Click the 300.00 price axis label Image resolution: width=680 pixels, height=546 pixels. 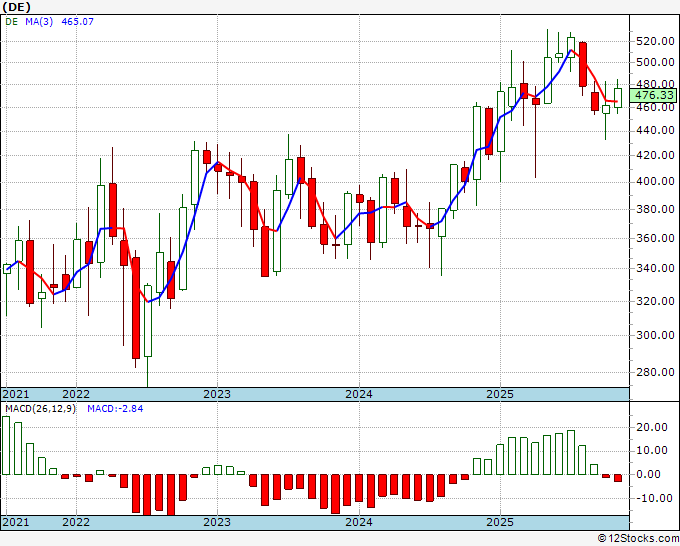655,335
